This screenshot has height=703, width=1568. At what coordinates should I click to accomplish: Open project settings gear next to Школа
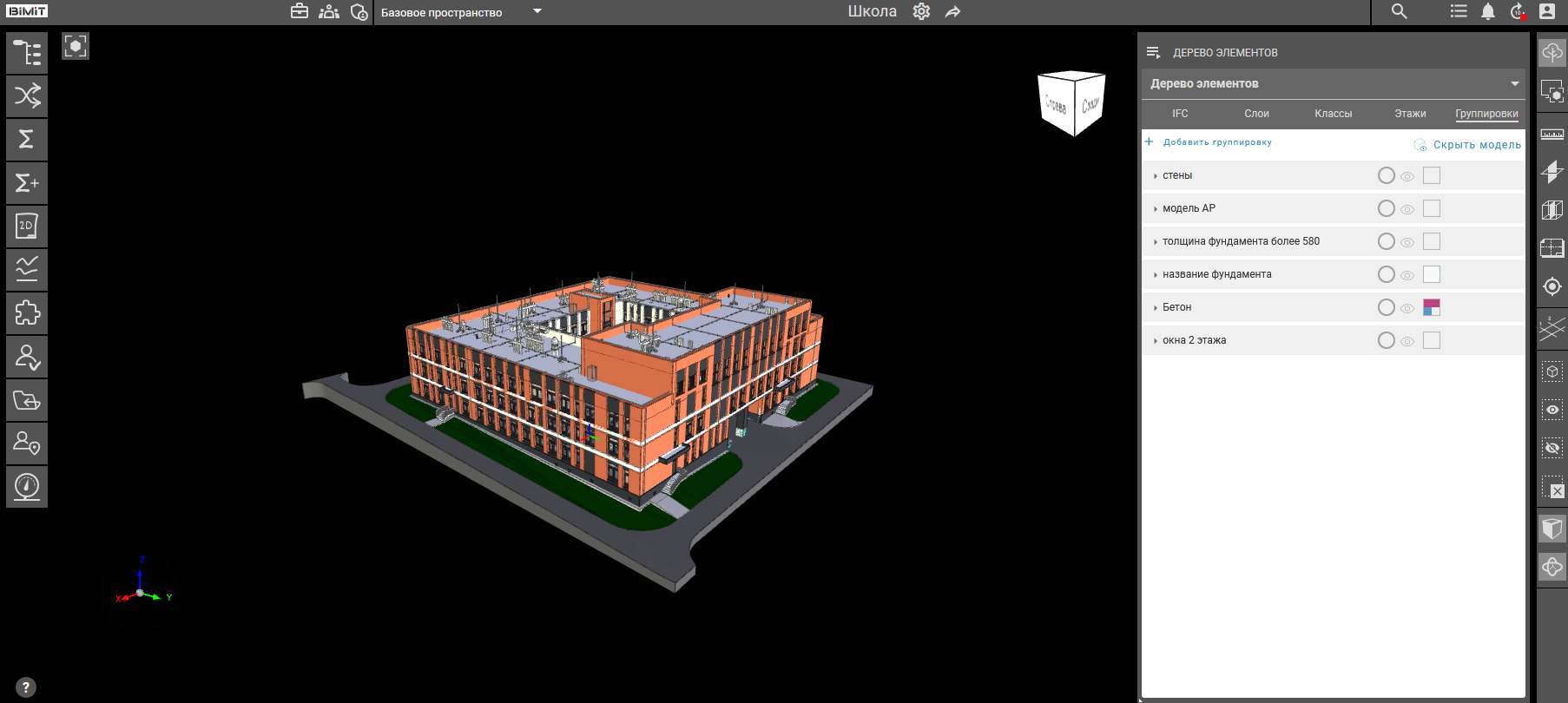coord(921,11)
